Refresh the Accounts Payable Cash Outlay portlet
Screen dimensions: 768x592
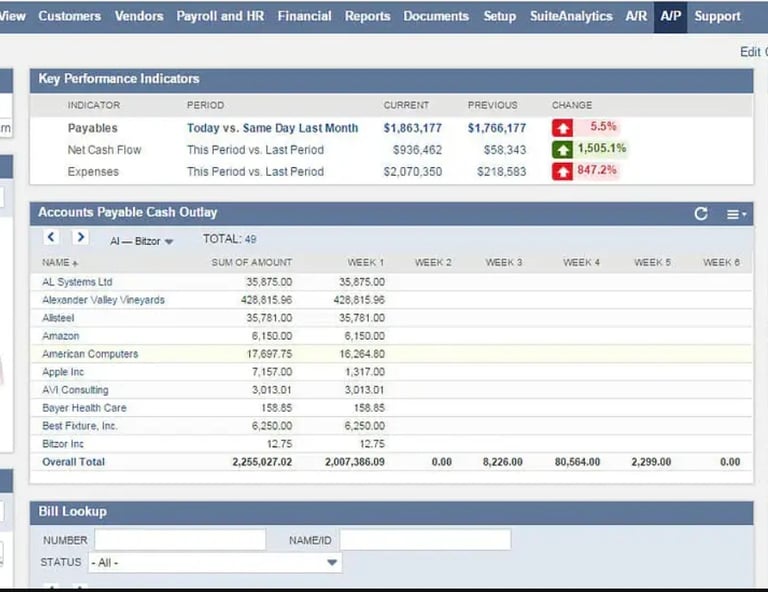(701, 214)
